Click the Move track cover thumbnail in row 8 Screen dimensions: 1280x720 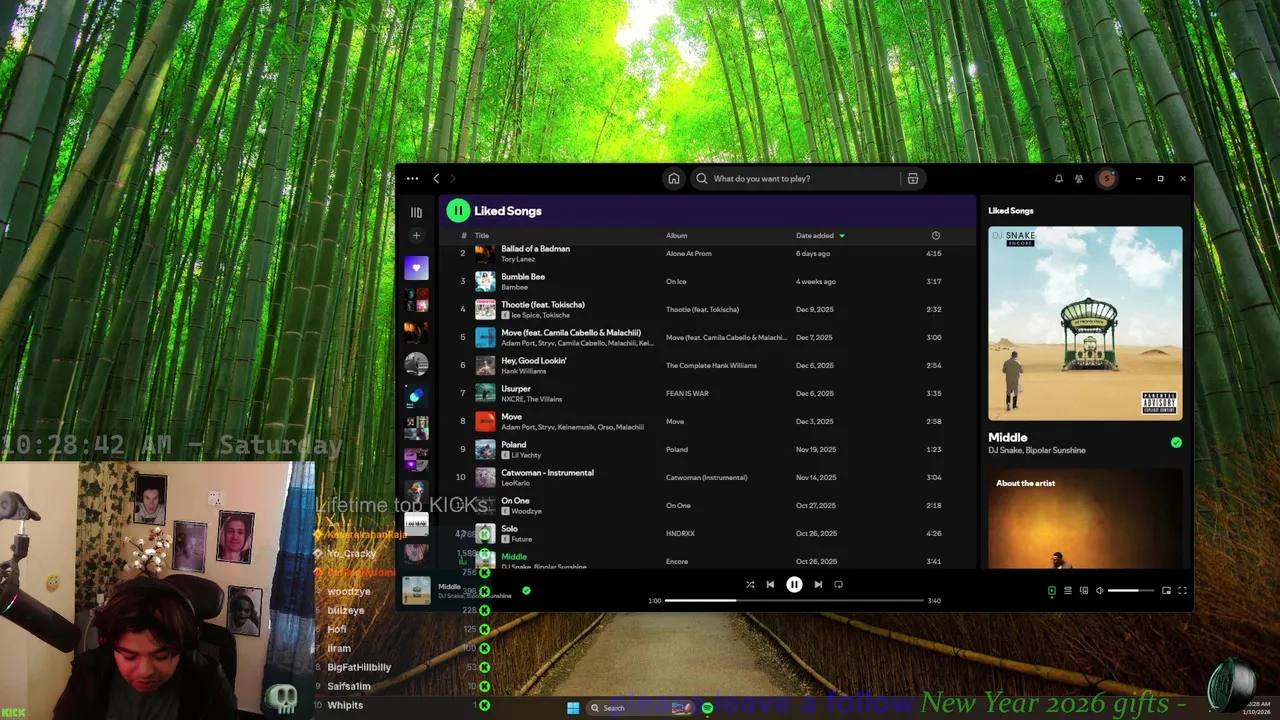[x=485, y=422]
